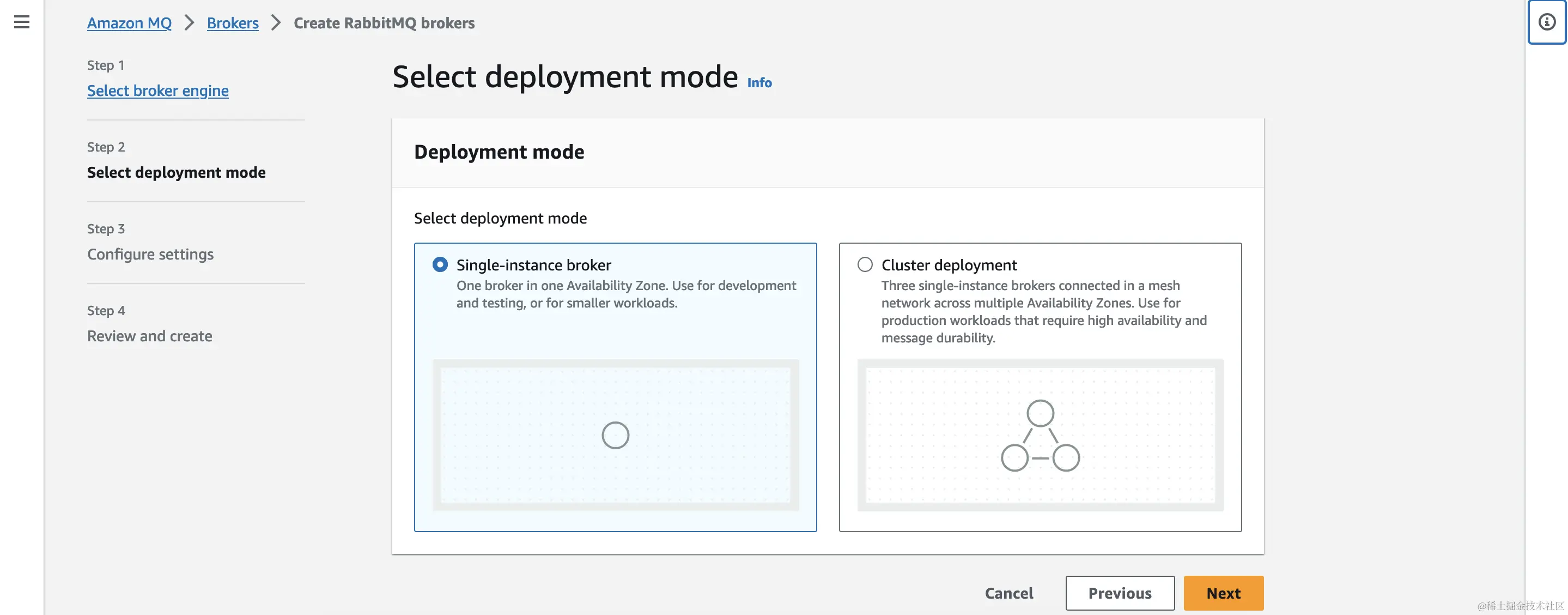Cancel the broker creation
The height and width of the screenshot is (615, 1568).
point(1008,593)
